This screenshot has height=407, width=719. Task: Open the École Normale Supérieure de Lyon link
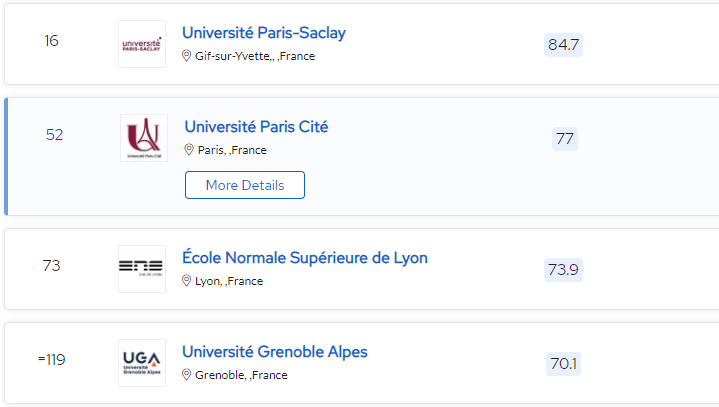[x=305, y=258]
